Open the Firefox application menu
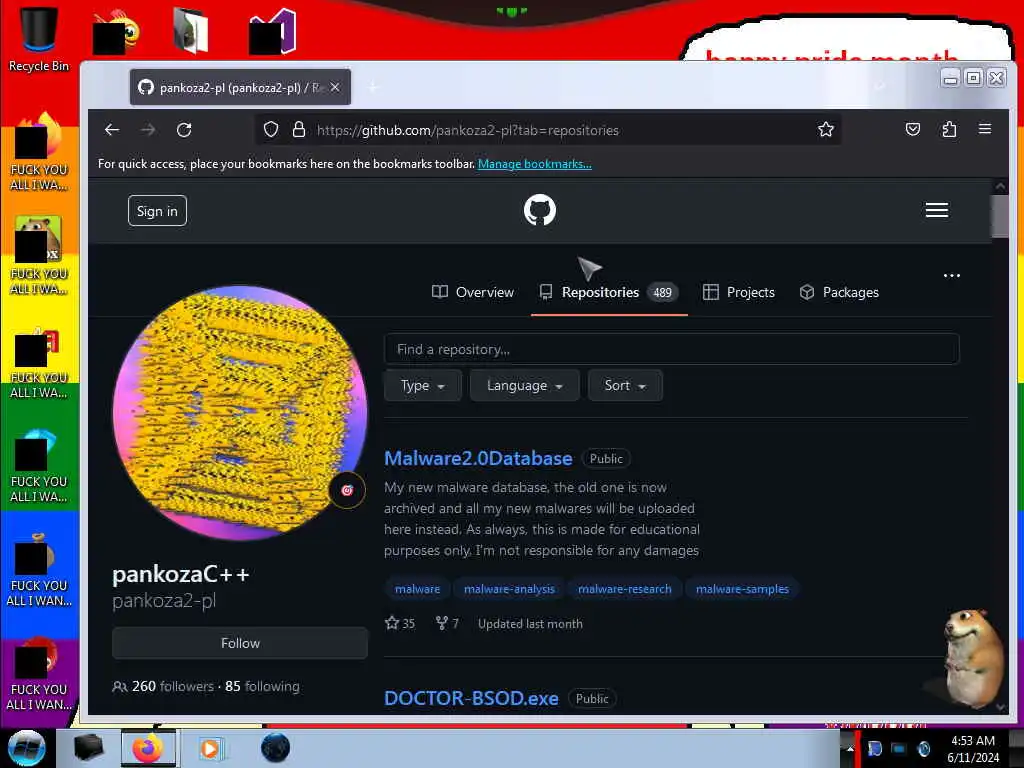This screenshot has height=768, width=1024. (x=985, y=129)
